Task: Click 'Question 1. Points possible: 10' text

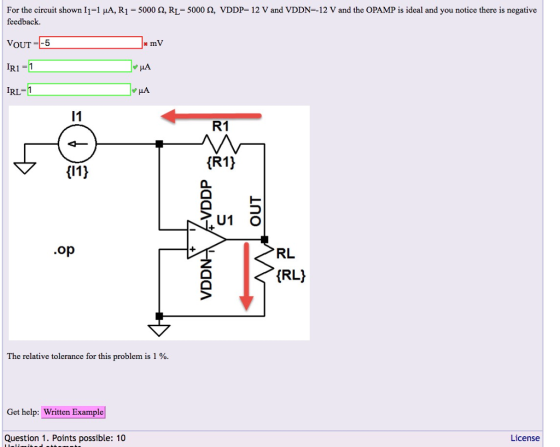Action: (65, 438)
